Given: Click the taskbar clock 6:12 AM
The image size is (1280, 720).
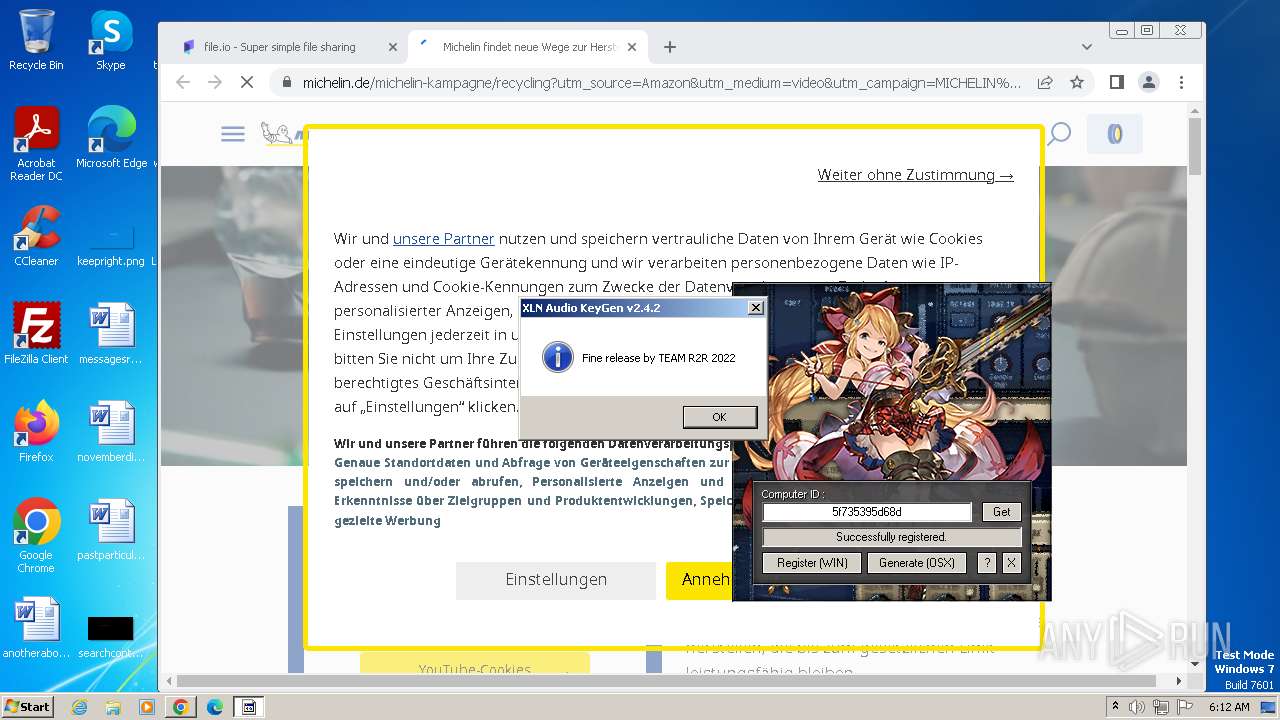Looking at the screenshot, I should coord(1229,707).
